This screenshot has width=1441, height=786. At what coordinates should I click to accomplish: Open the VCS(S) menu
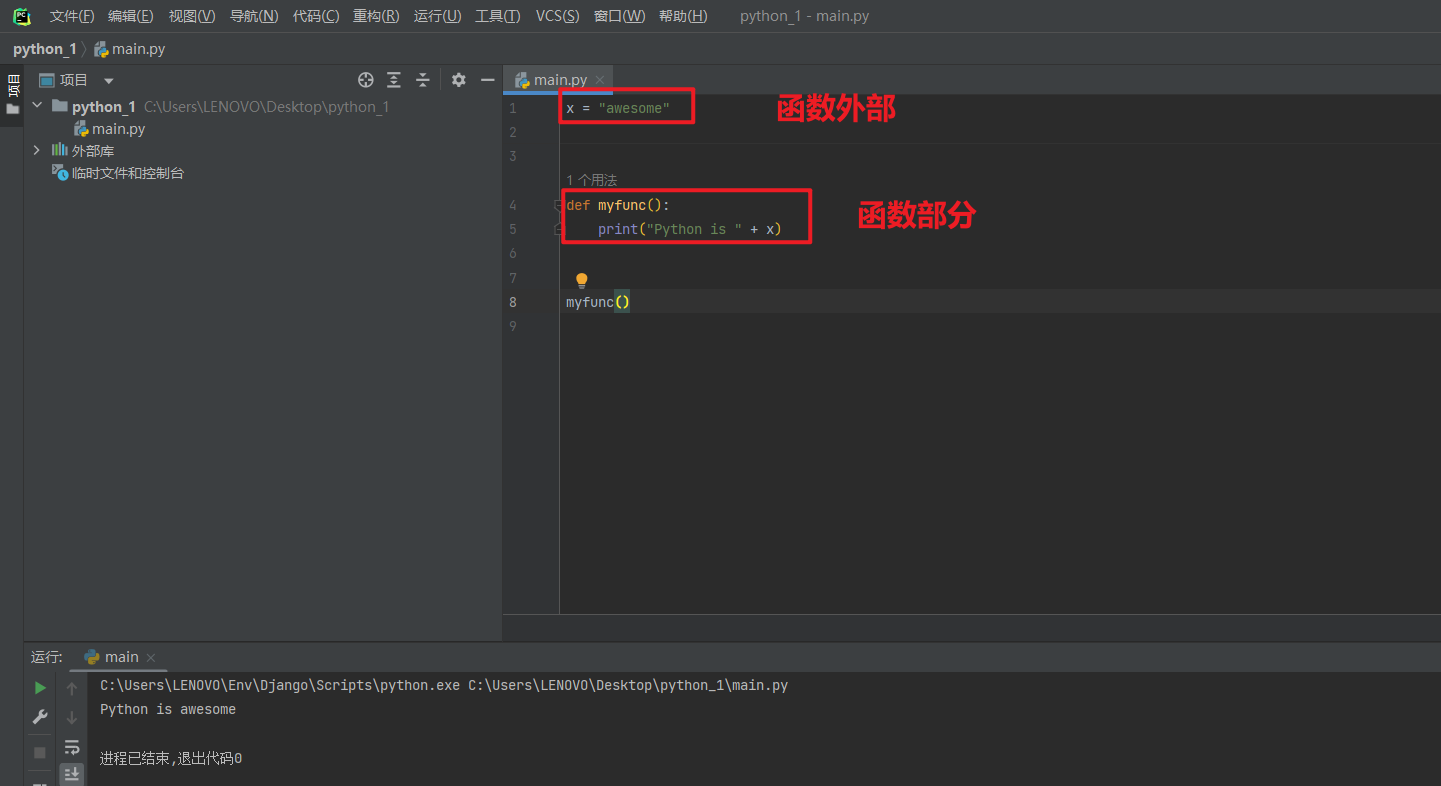click(x=557, y=16)
